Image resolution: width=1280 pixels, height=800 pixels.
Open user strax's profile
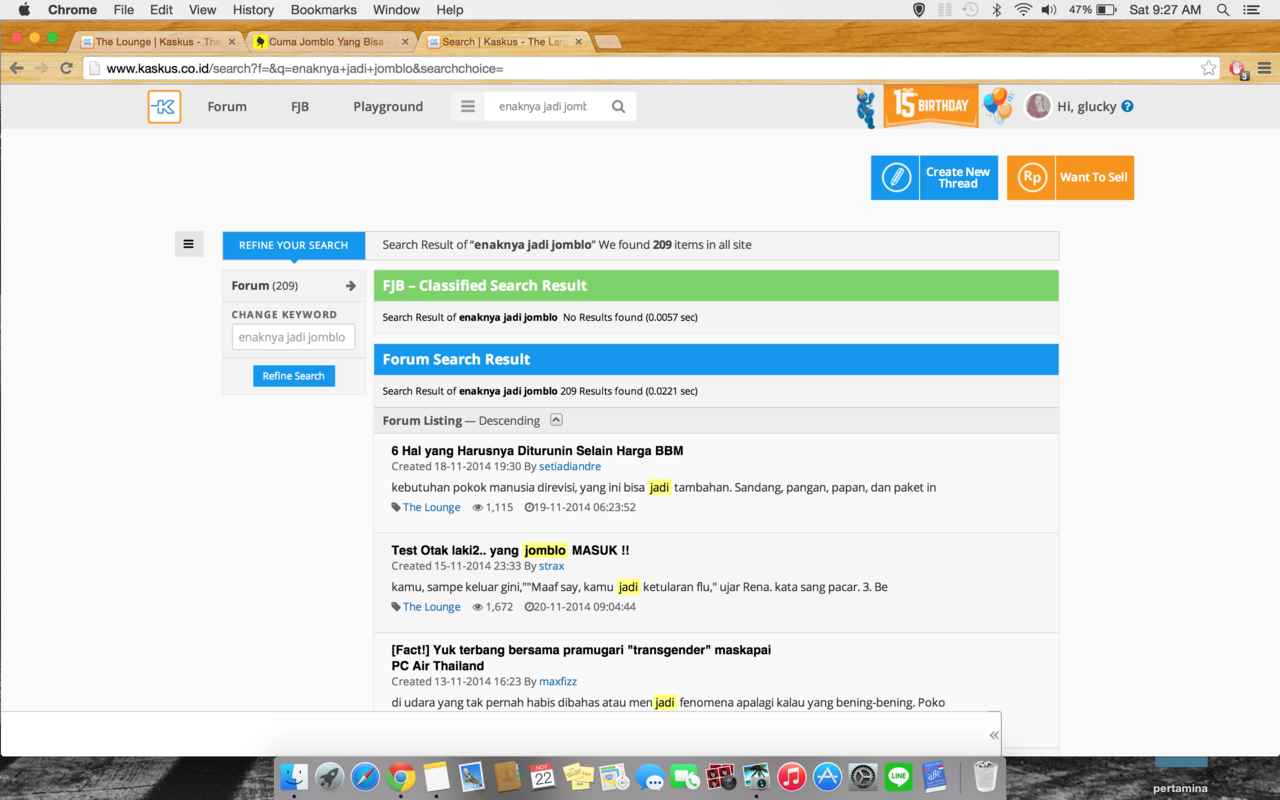click(552, 566)
